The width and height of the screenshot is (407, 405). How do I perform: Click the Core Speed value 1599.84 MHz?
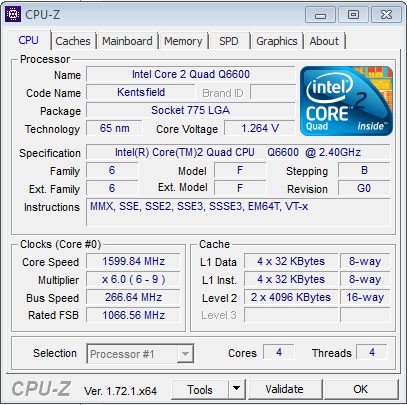tap(133, 261)
